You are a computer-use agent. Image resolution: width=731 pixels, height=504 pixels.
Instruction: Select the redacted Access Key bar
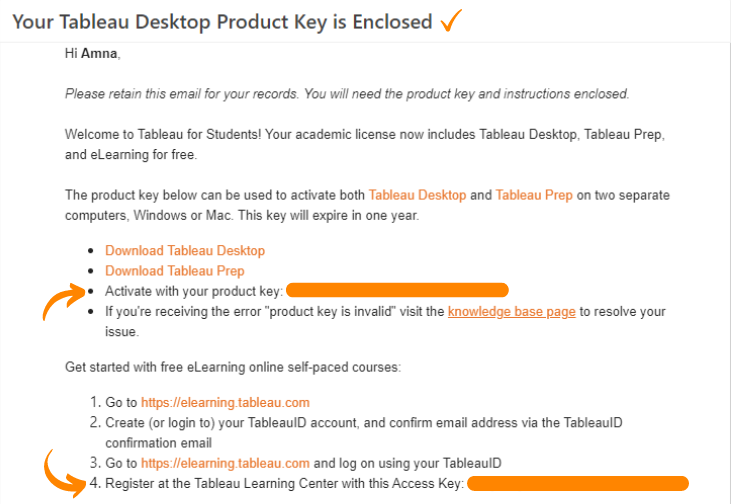(x=578, y=483)
